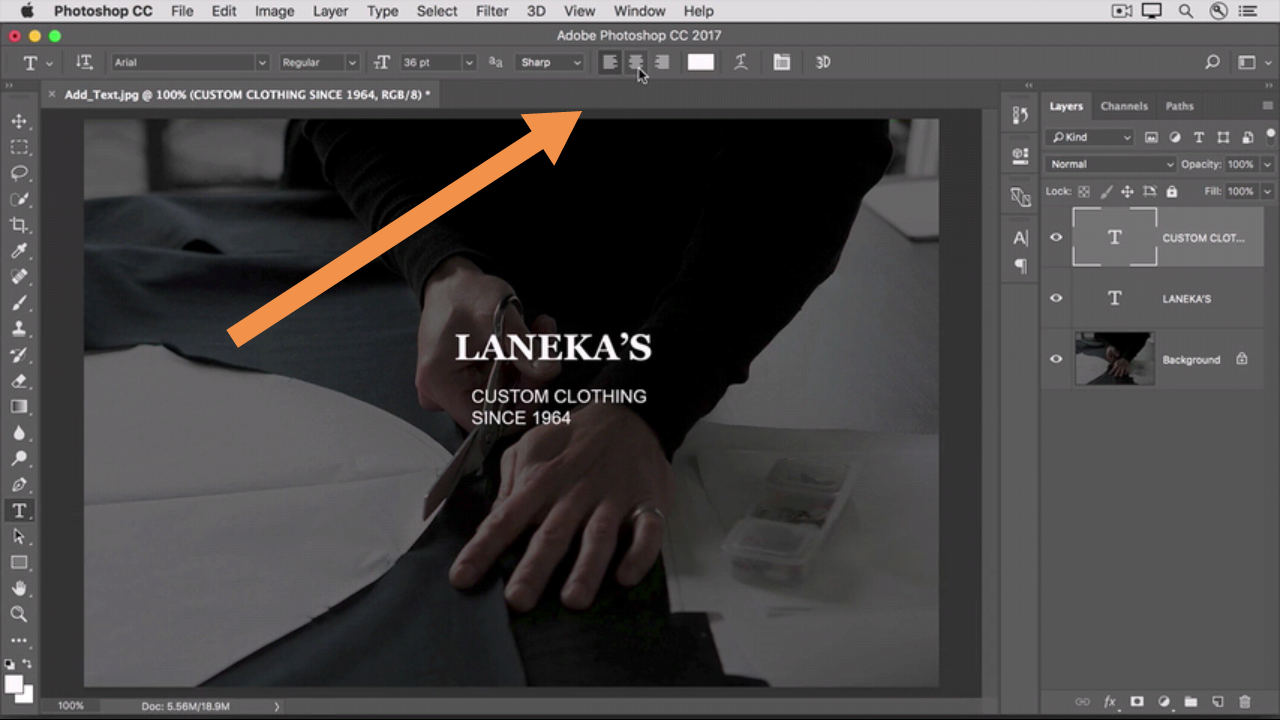The height and width of the screenshot is (720, 1280).
Task: Open the Arial font family dropdown
Action: (x=190, y=62)
